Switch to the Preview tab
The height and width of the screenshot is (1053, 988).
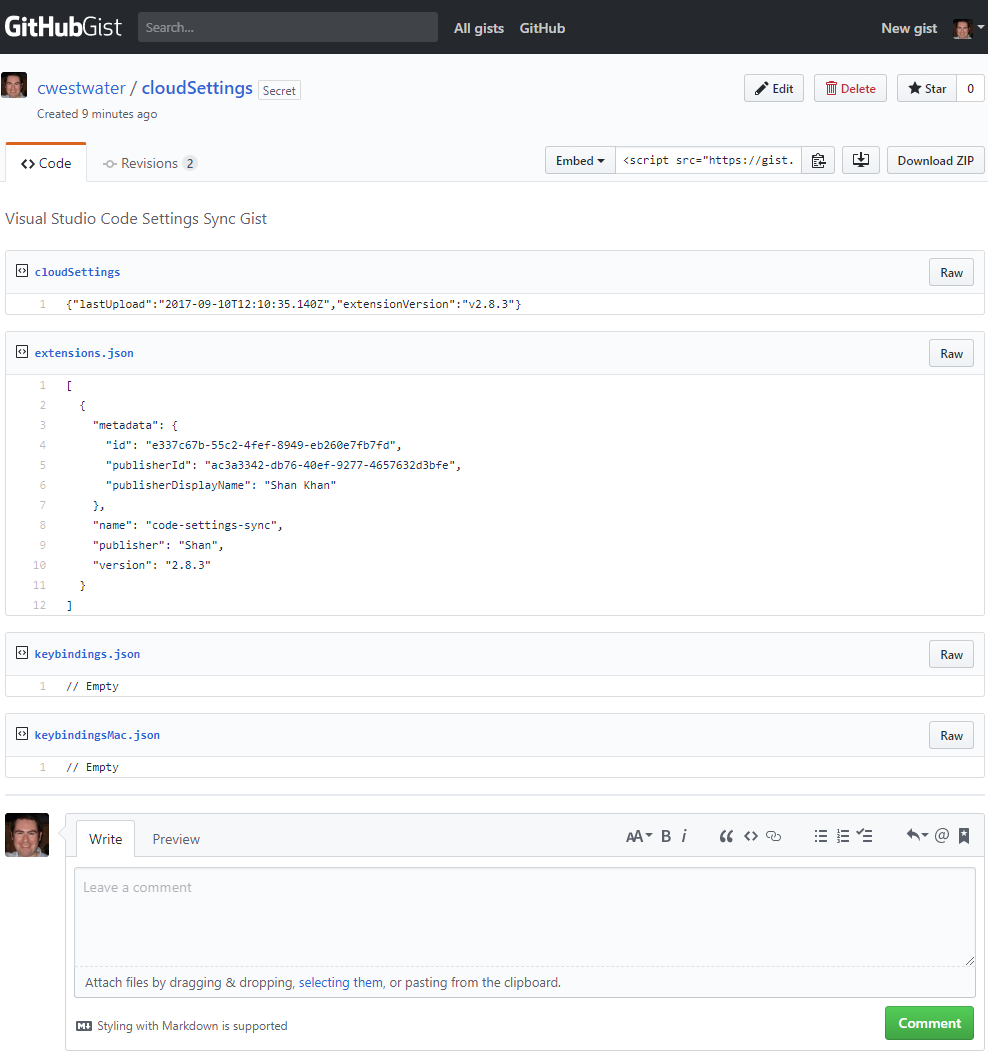tap(176, 839)
